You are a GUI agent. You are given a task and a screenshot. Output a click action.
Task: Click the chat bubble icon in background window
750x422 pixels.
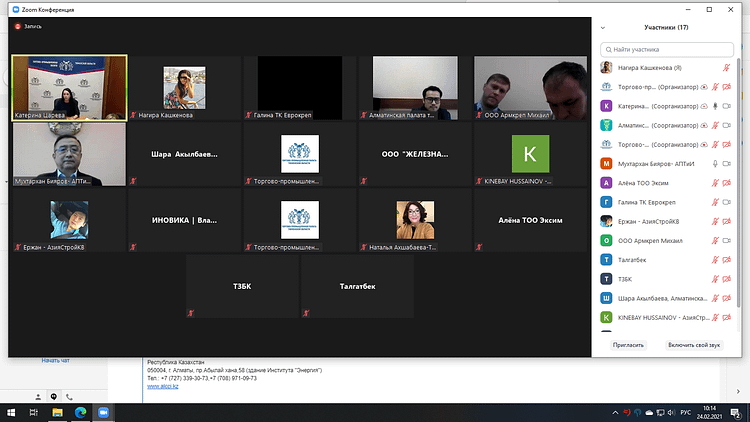(x=54, y=397)
